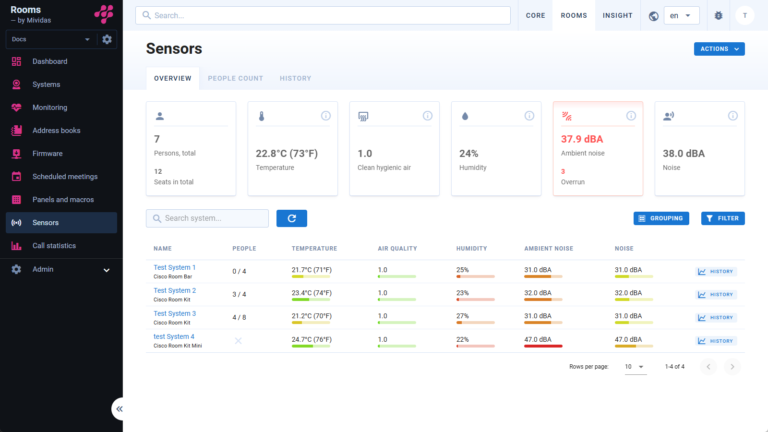Image resolution: width=768 pixels, height=432 pixels.
Task: Open the Systems sidebar icon
Action: coord(16,84)
